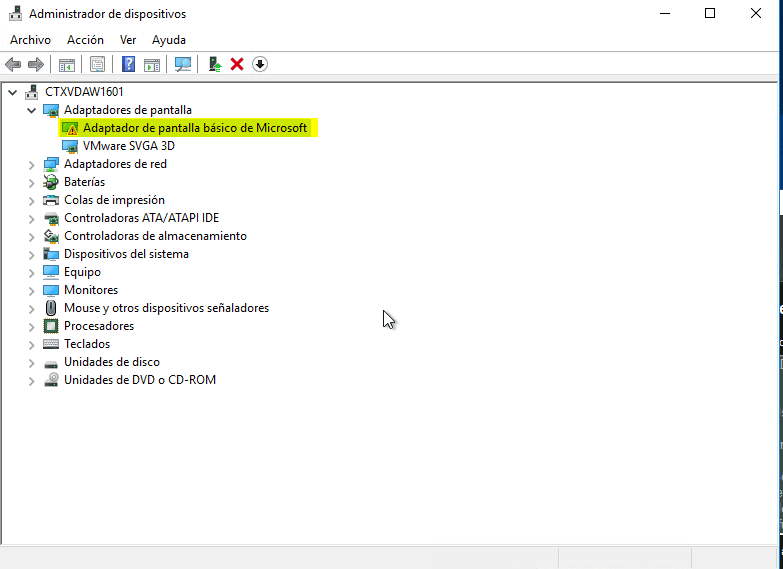Click the Forward arrow toolbar icon
This screenshot has height=569, width=783.
pyautogui.click(x=36, y=64)
